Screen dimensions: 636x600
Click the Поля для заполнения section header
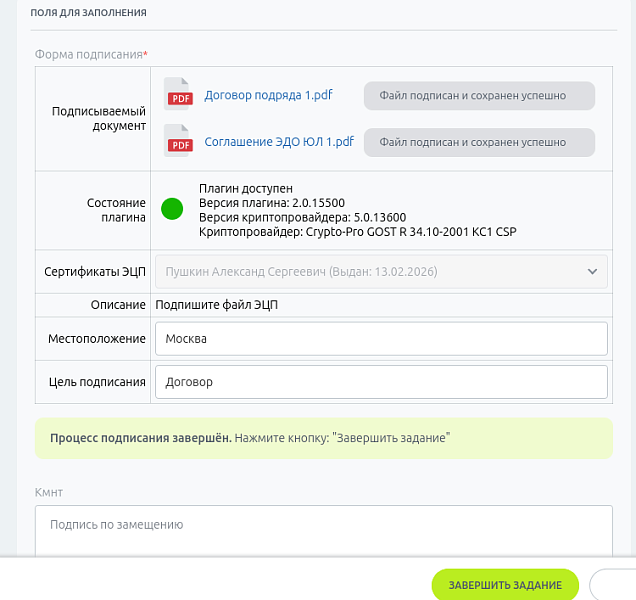click(x=89, y=13)
